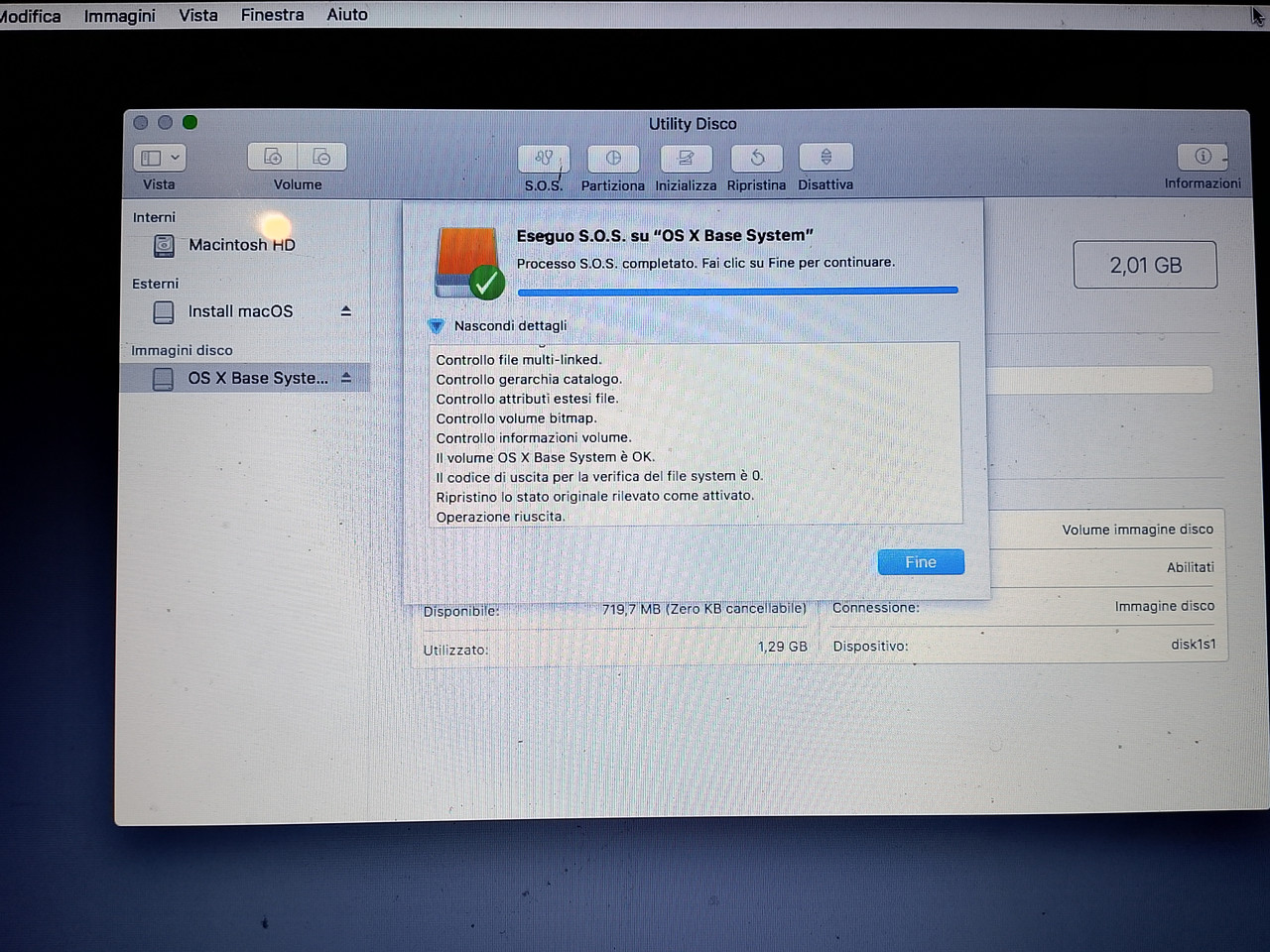Click the green zoom window button
Screen dimensions: 1270x952
[190, 122]
